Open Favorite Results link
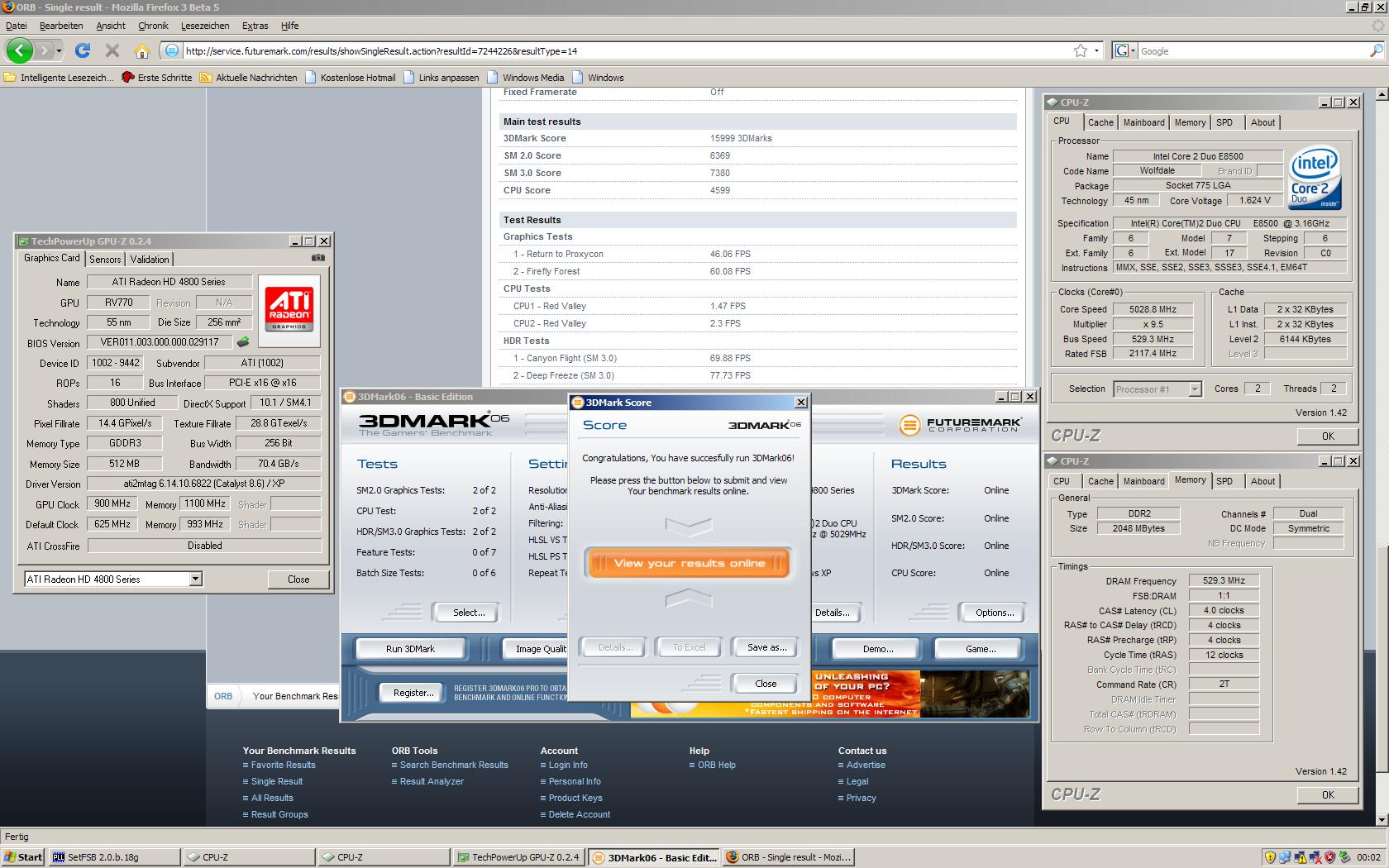Screen dimensions: 1389x868 [x=283, y=765]
